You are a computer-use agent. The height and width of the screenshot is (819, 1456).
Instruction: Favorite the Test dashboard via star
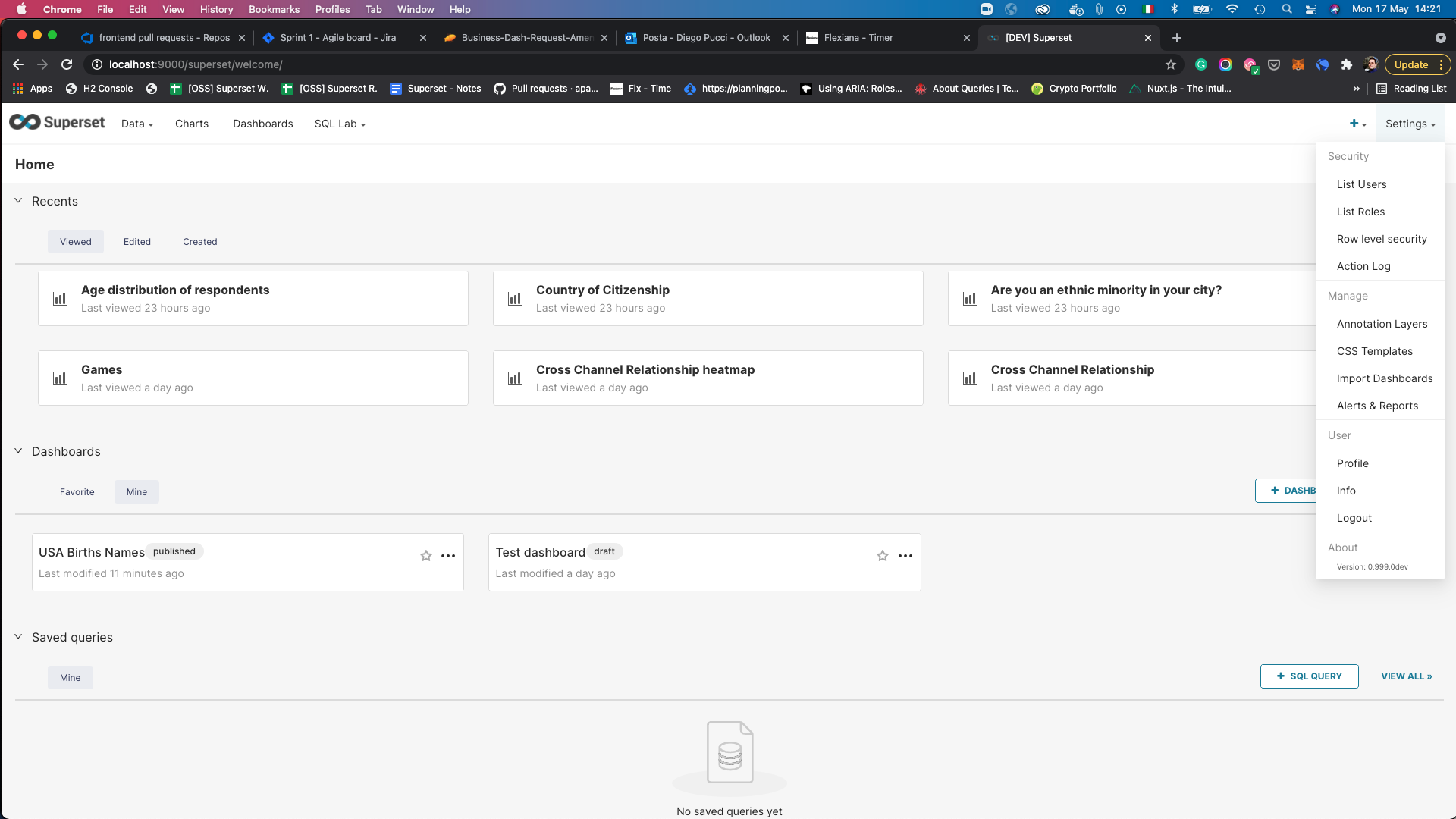pos(883,556)
